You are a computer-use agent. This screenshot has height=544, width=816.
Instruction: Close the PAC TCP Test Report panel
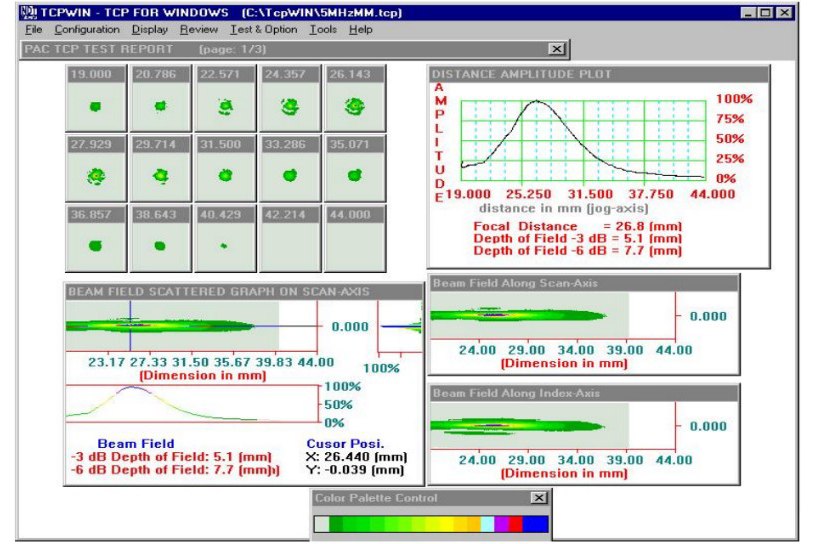point(556,48)
